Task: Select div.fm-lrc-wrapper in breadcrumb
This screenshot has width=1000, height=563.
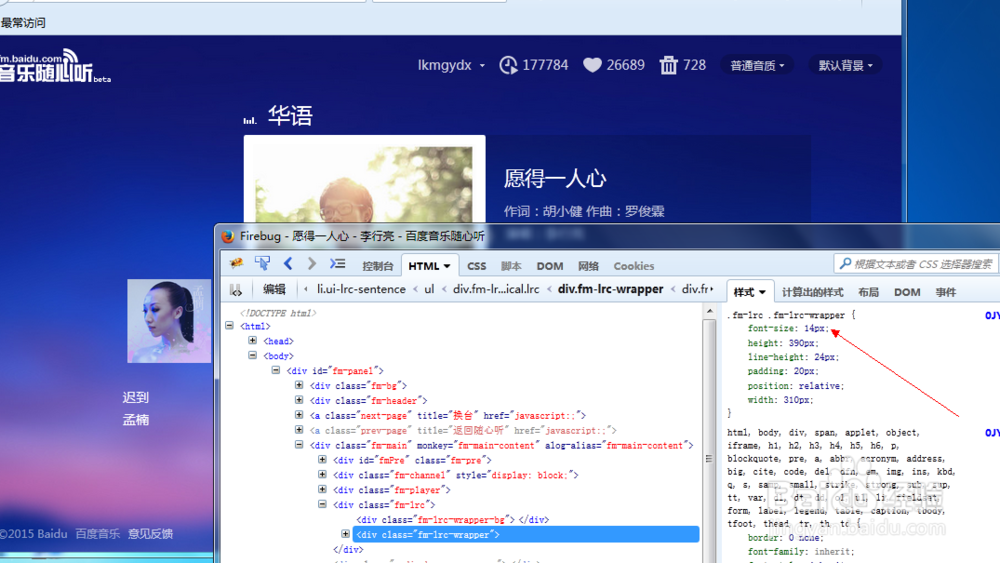Action: 610,289
